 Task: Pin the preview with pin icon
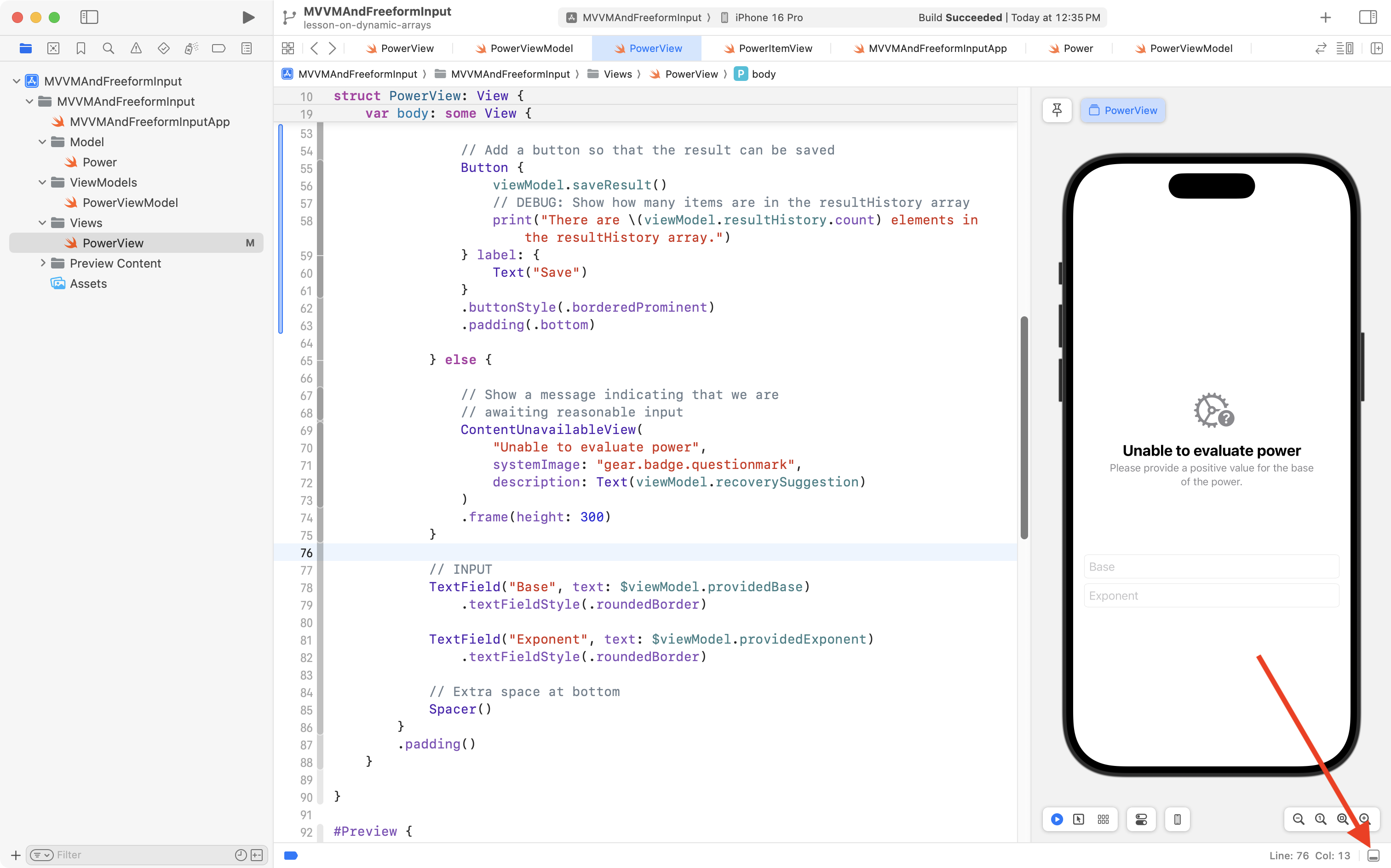coord(1057,110)
